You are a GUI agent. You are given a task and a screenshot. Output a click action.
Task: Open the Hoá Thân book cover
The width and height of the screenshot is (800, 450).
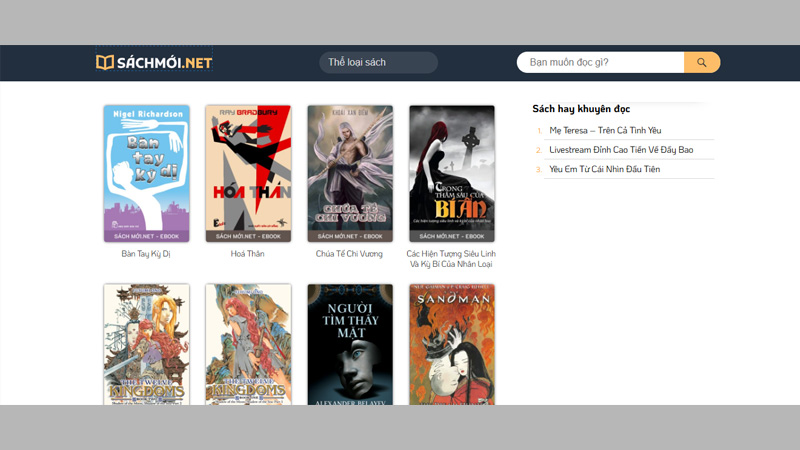click(248, 173)
